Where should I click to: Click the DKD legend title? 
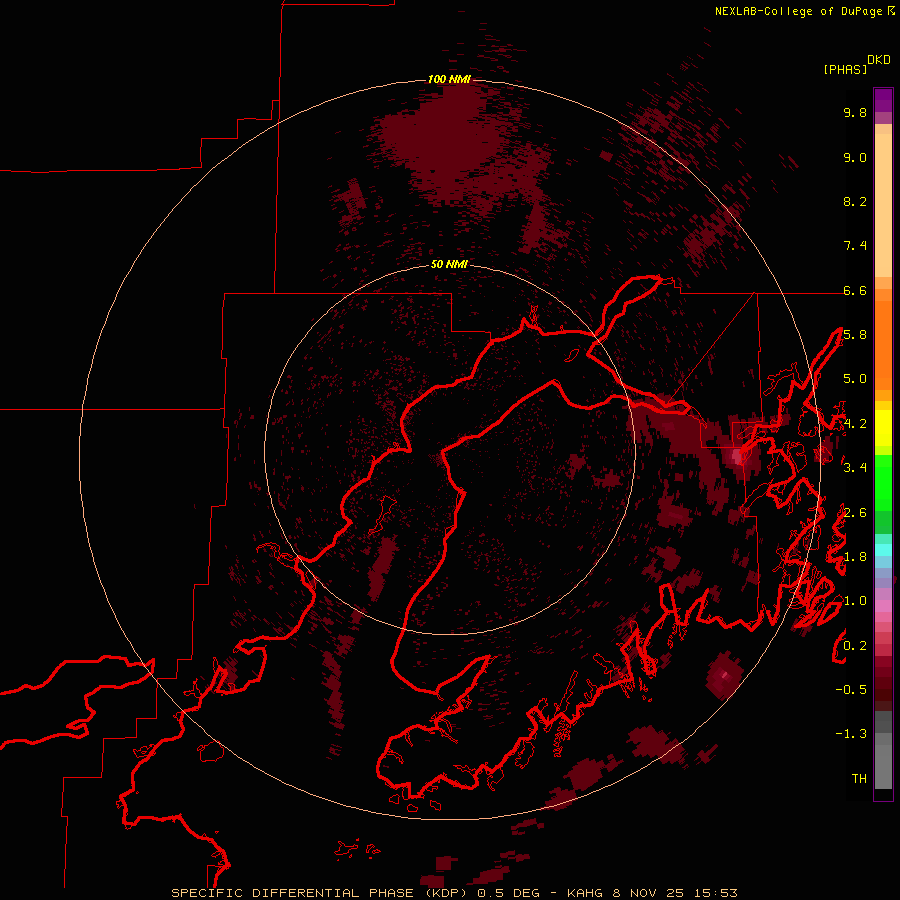pyautogui.click(x=878, y=59)
